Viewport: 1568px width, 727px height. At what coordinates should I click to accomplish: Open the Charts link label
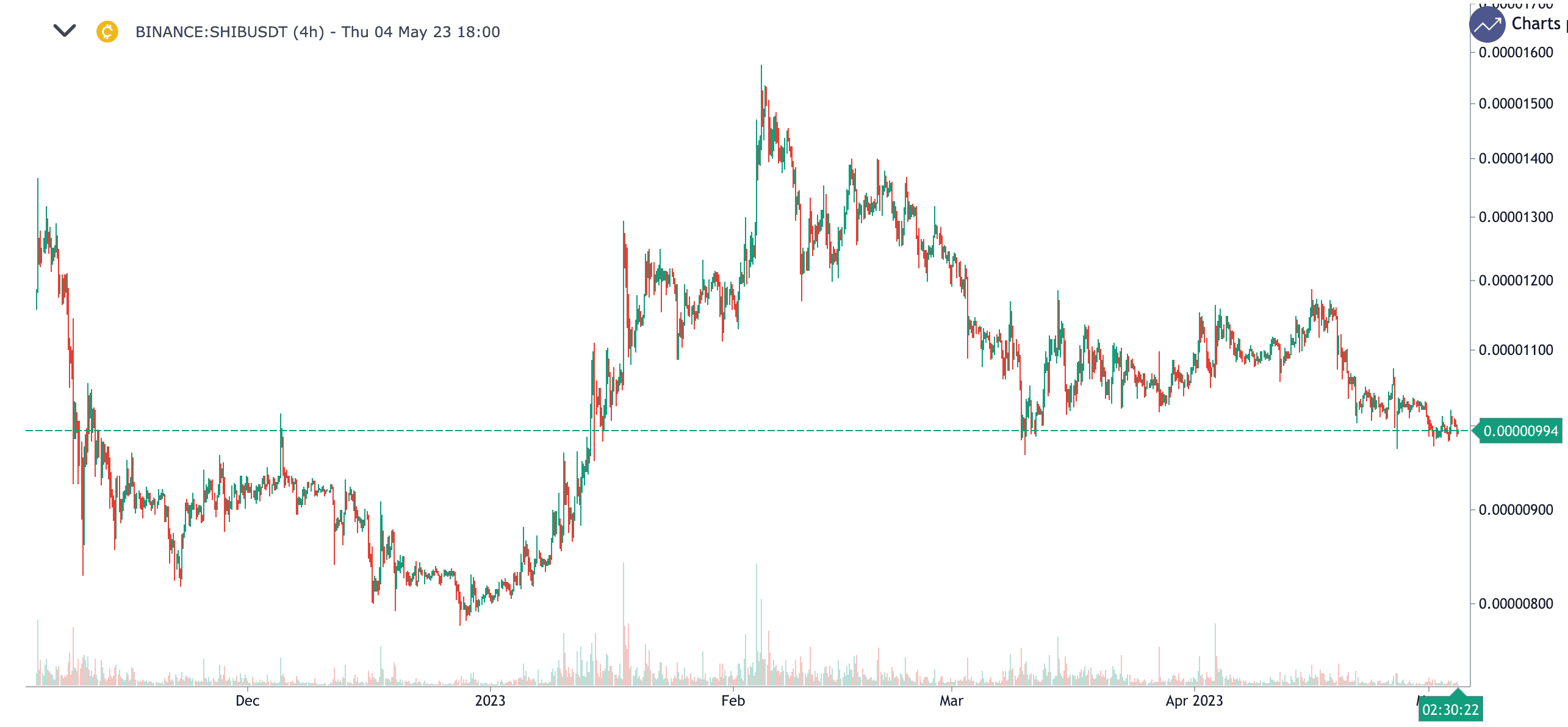(1536, 24)
